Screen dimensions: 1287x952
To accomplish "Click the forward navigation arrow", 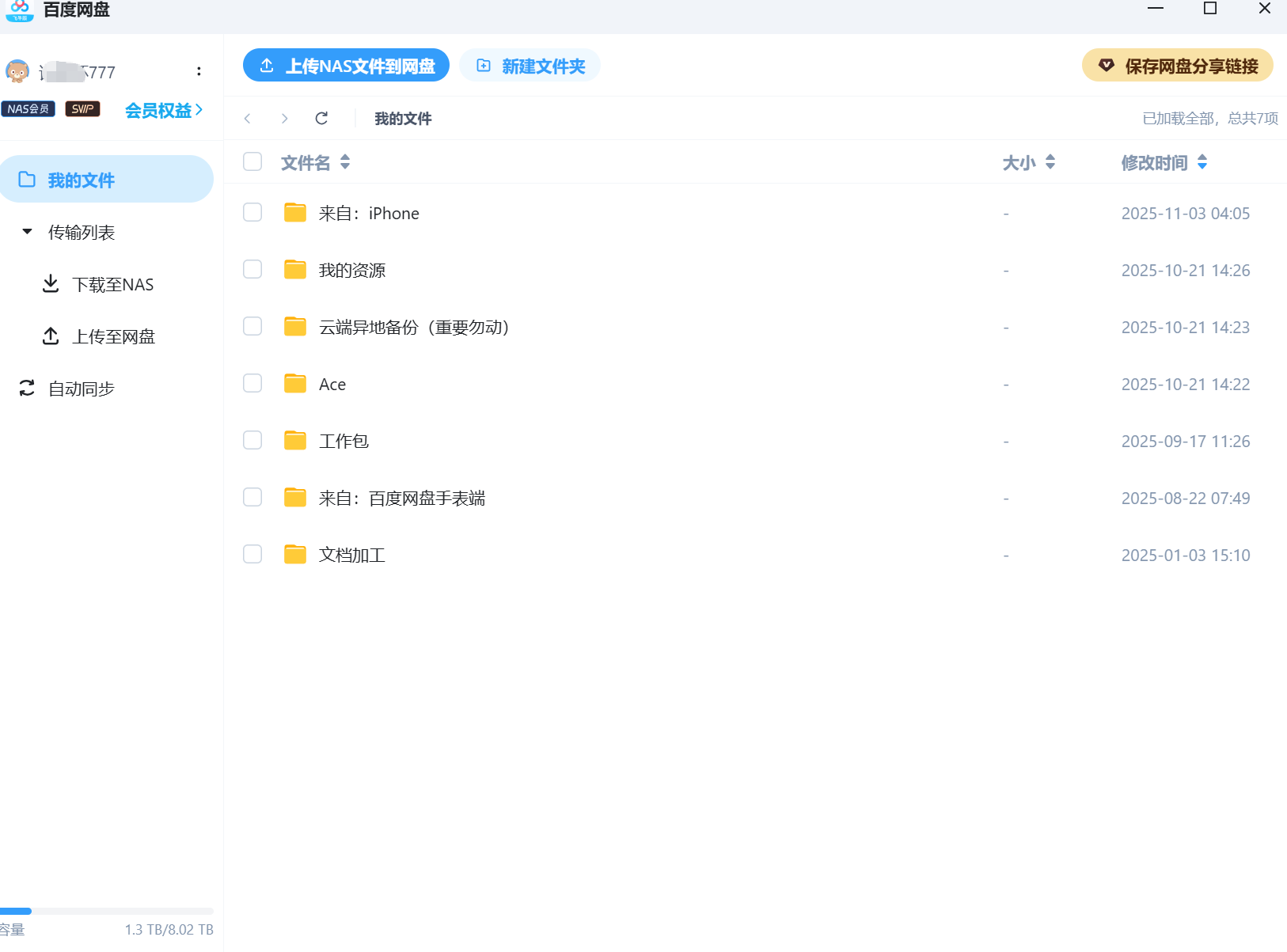I will pos(284,118).
